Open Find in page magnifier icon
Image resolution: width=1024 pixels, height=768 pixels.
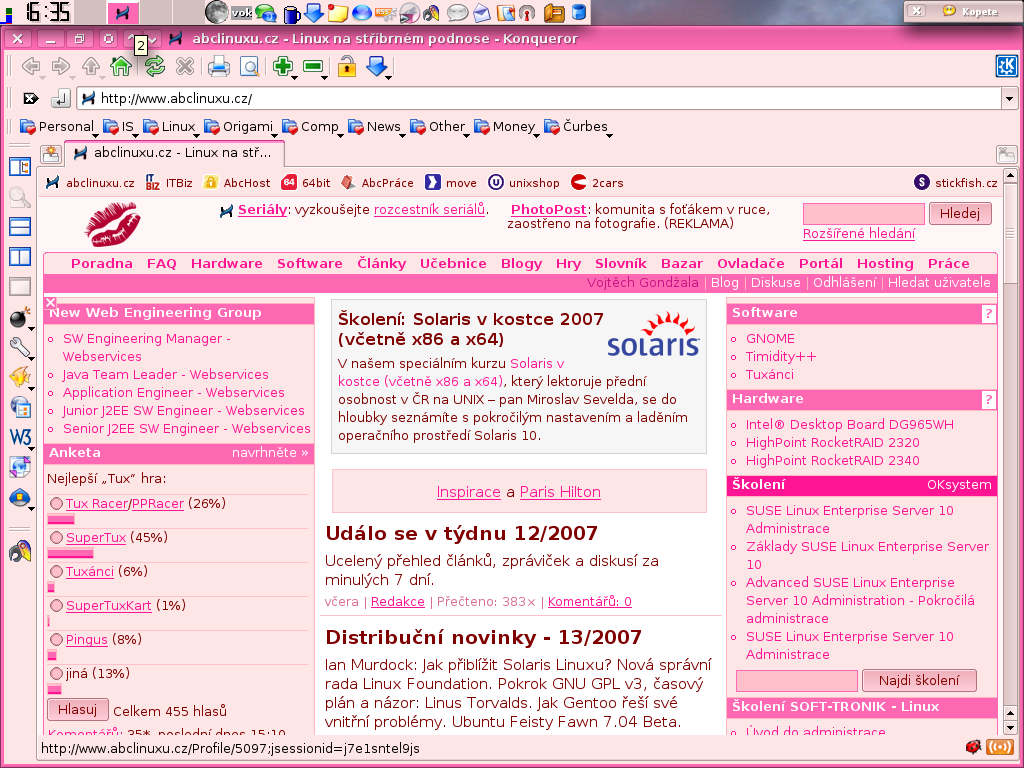pos(249,67)
